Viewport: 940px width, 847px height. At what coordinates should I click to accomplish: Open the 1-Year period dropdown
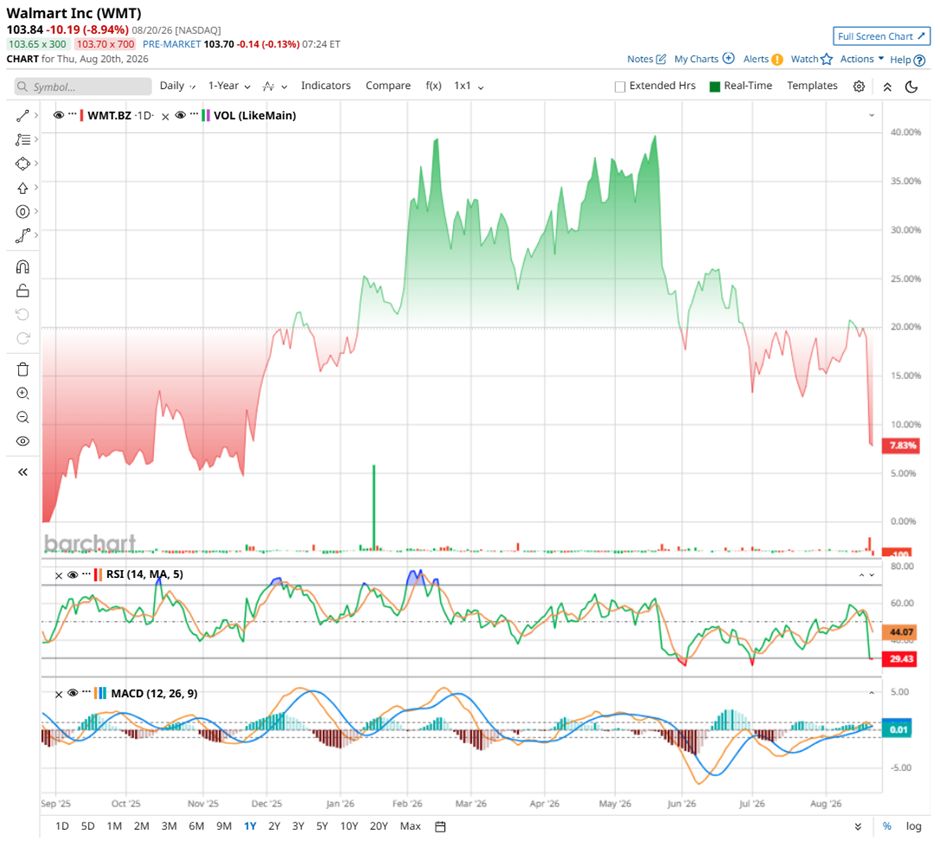pos(229,86)
